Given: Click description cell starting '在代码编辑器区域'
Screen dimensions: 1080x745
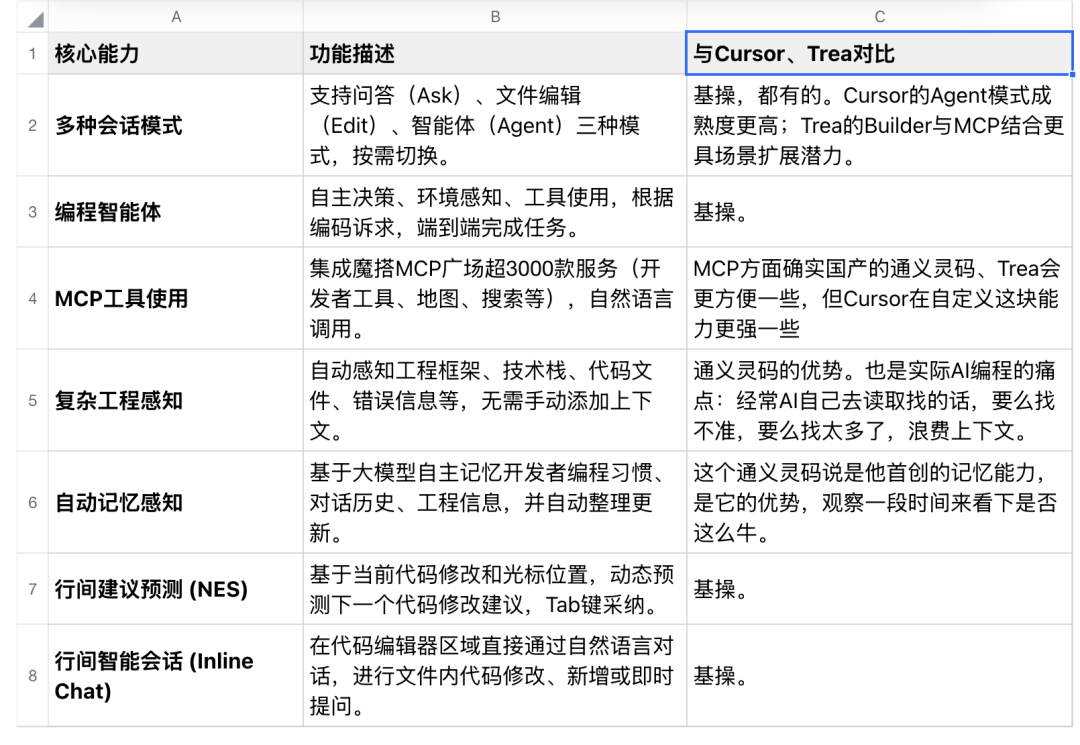Looking at the screenshot, I should [495, 676].
